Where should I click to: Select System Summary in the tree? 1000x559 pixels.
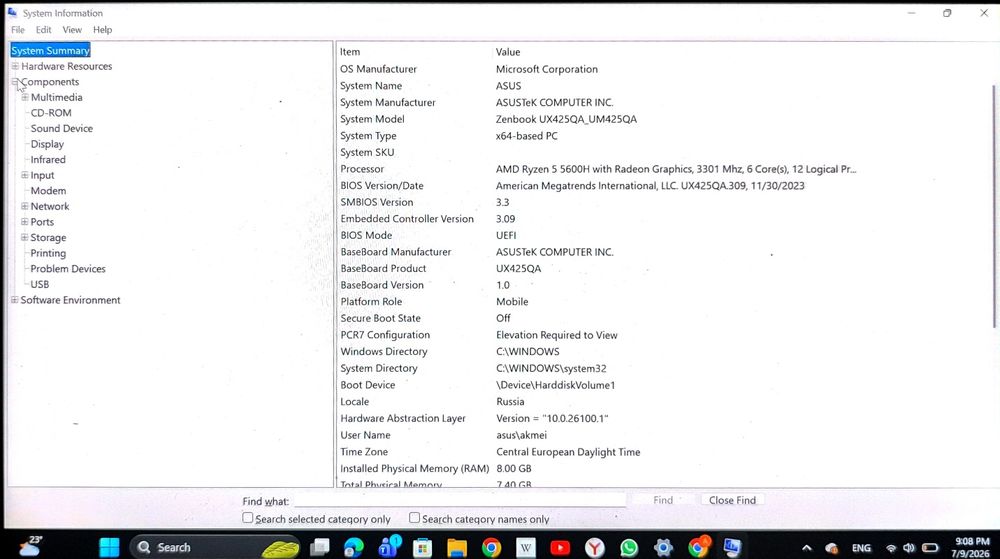pos(50,50)
